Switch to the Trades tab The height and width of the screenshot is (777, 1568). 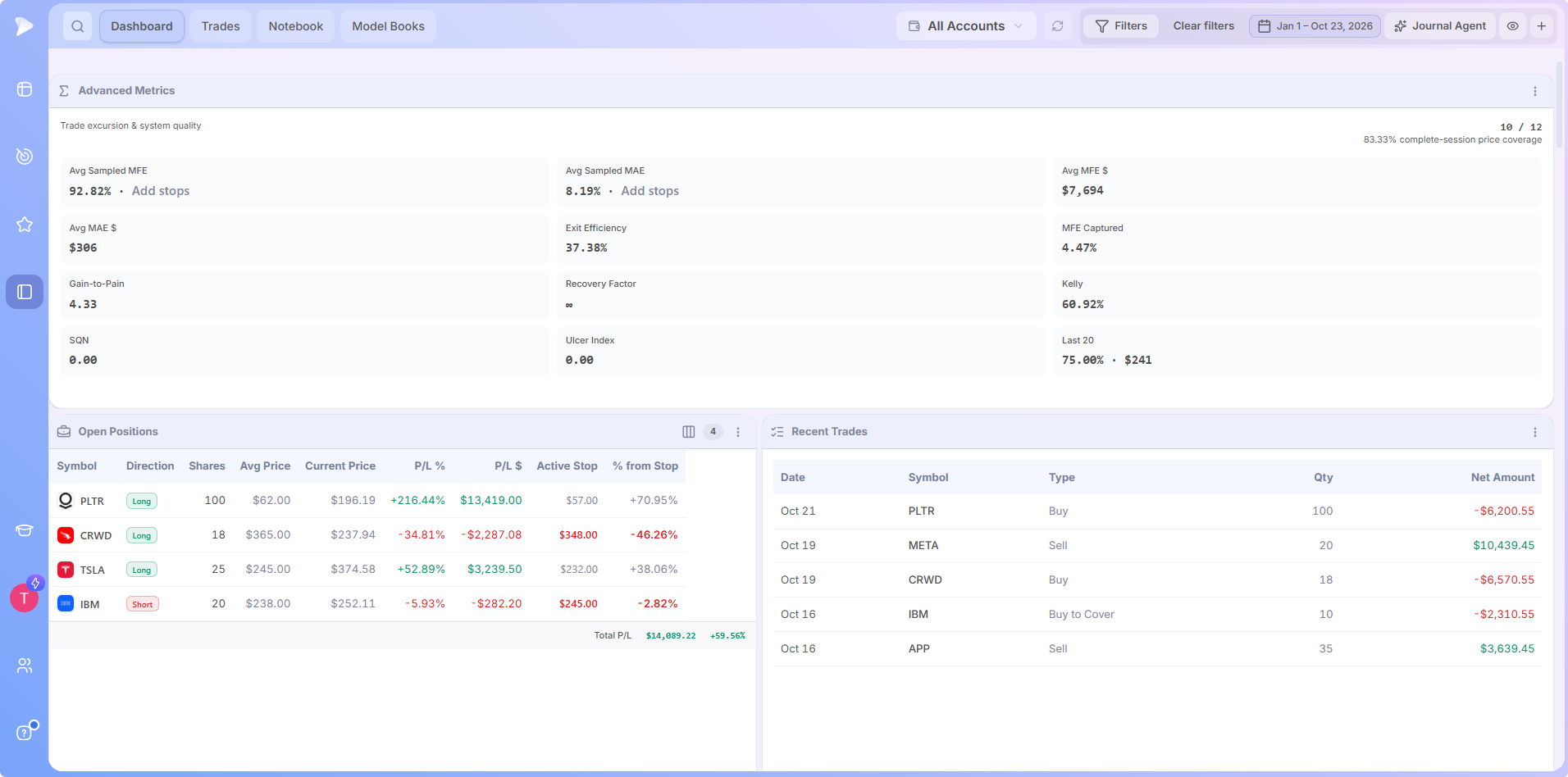pos(221,26)
